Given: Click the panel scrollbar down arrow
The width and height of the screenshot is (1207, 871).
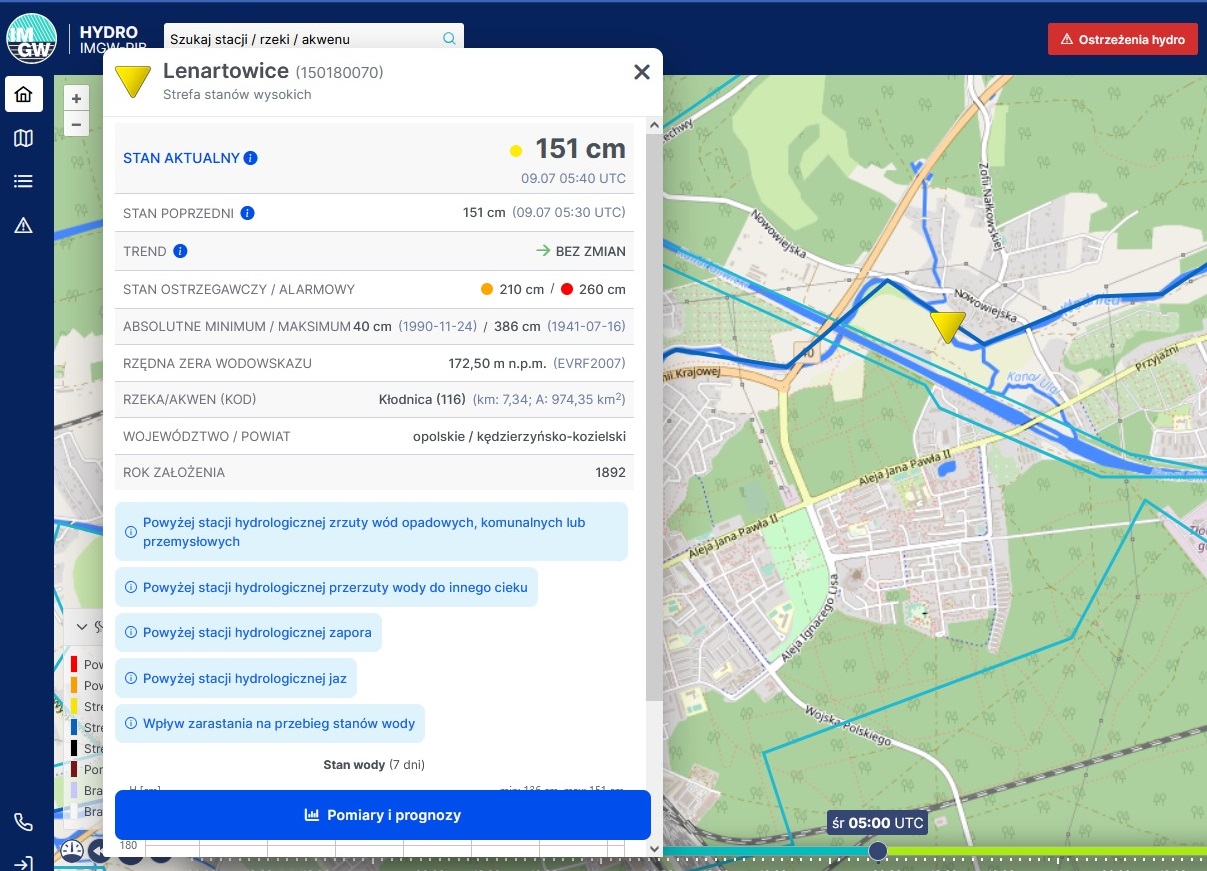Looking at the screenshot, I should coord(654,849).
